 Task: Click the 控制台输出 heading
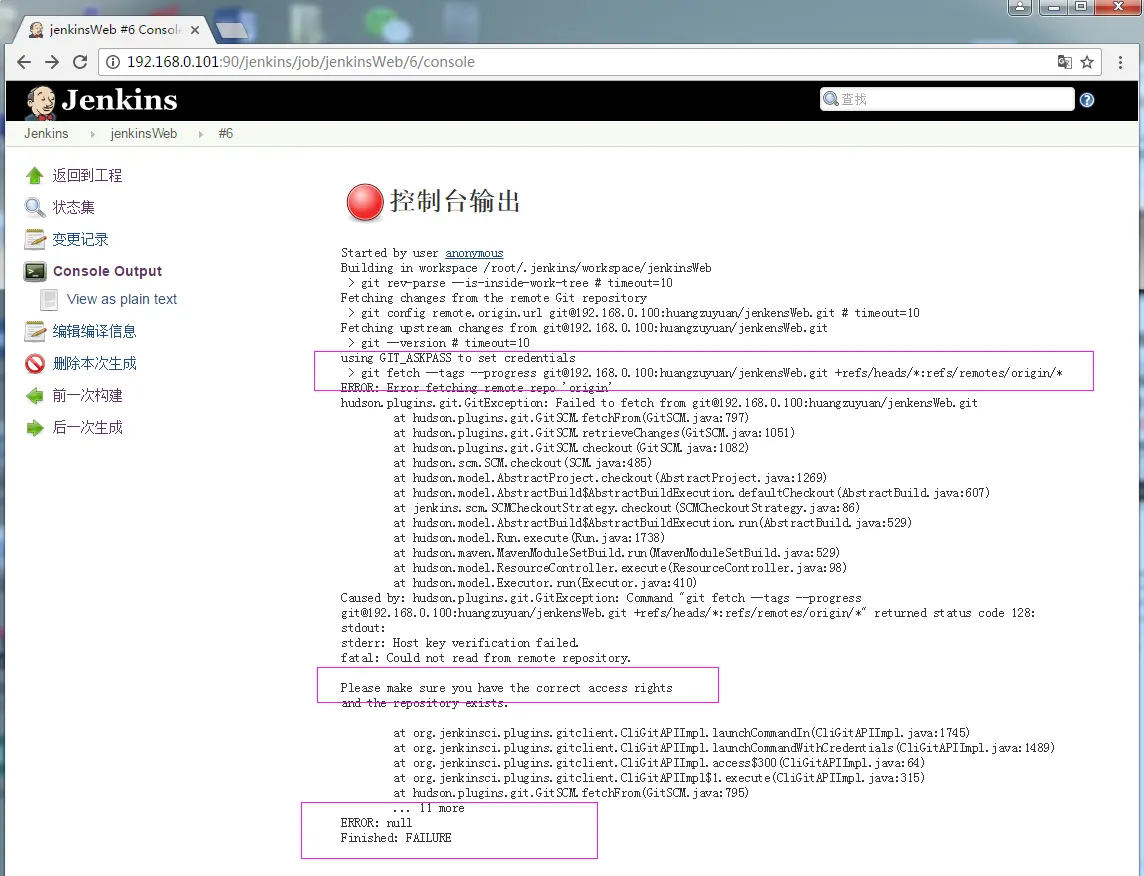pyautogui.click(x=455, y=201)
